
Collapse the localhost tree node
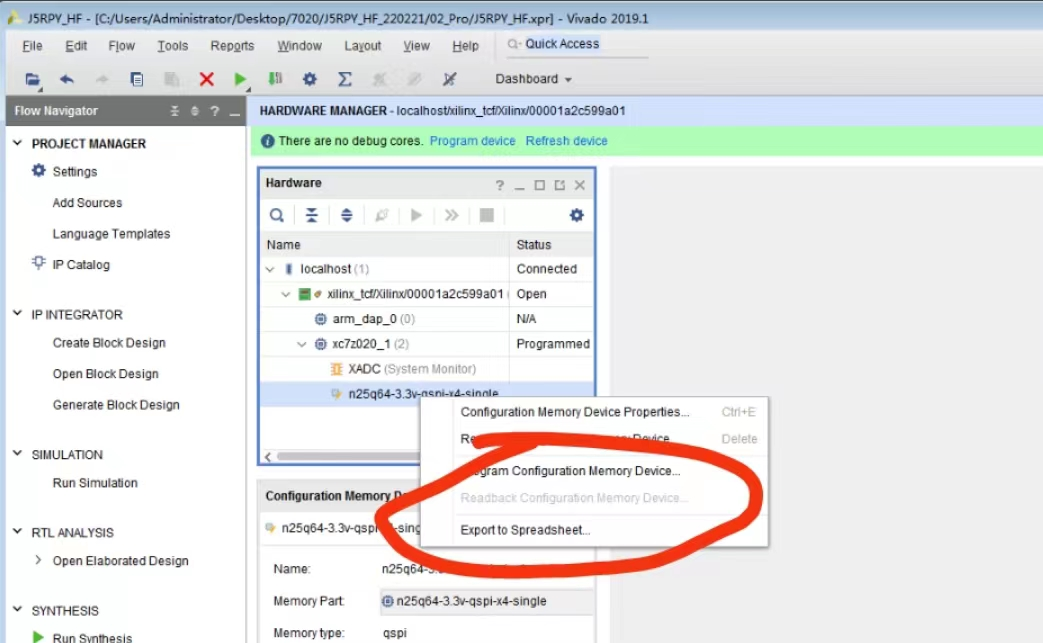pos(270,269)
